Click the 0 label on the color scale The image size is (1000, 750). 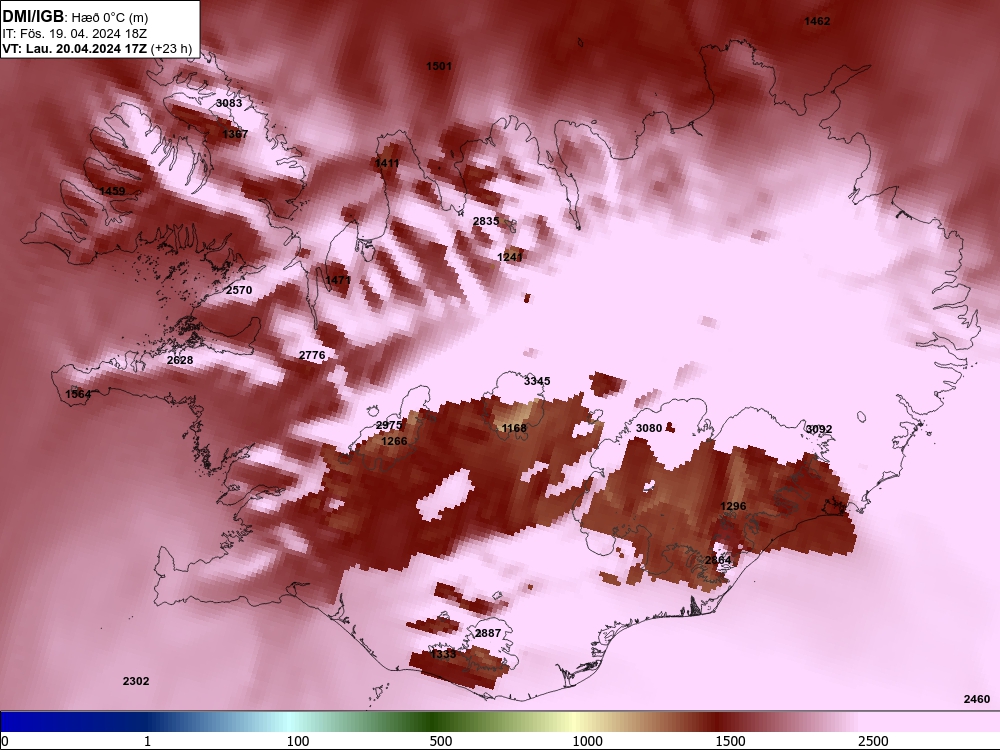click(5, 741)
